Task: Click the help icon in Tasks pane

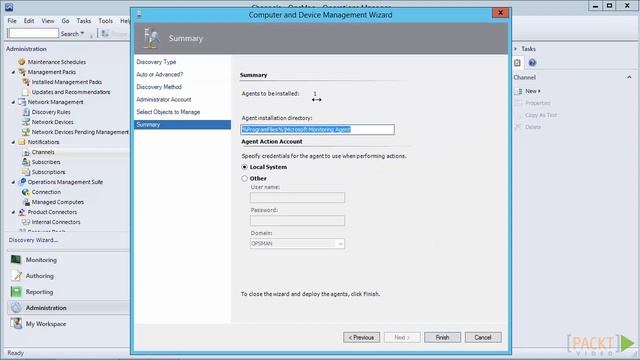Action: point(532,63)
